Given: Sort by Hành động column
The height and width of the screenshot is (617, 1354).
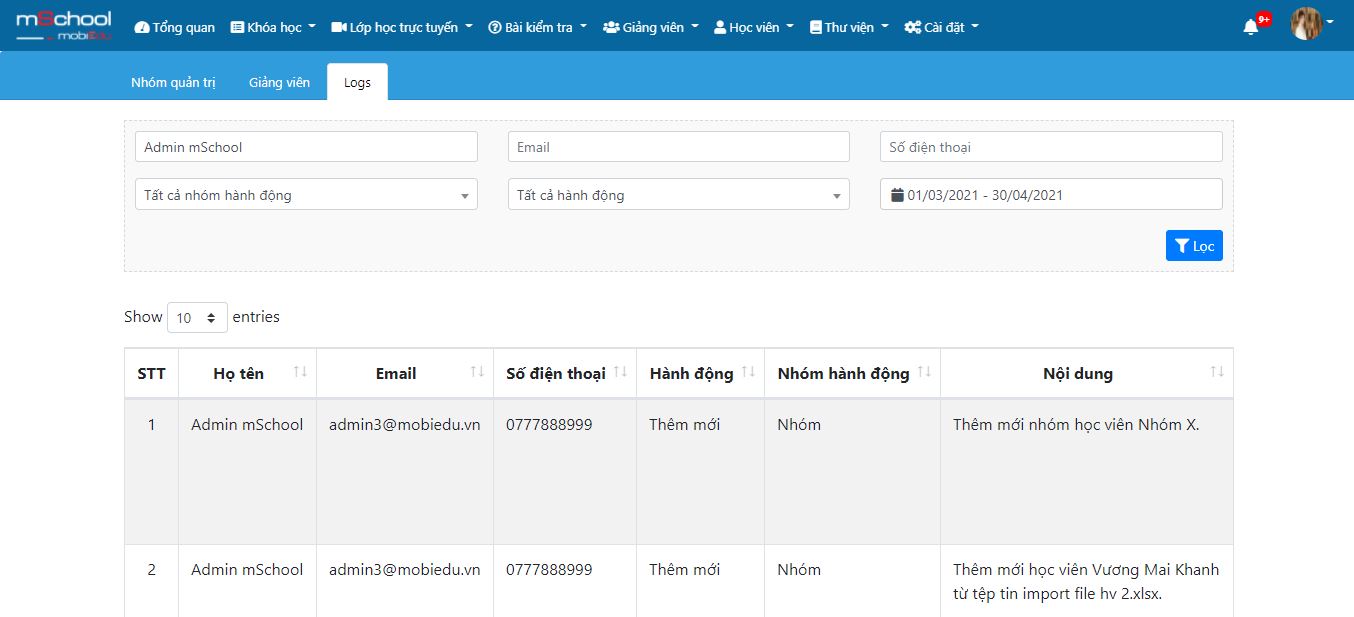Looking at the screenshot, I should click(x=700, y=373).
